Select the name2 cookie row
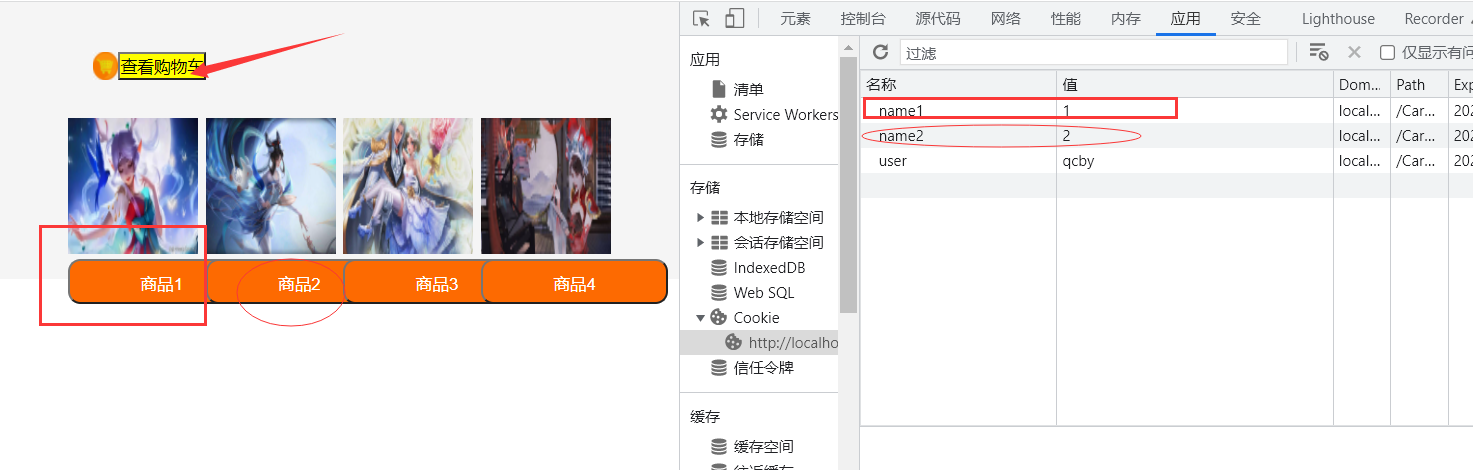The height and width of the screenshot is (470, 1473). click(1166, 135)
